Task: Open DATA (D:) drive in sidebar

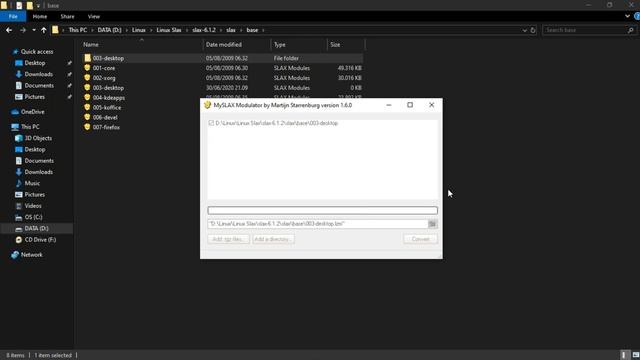Action: click(36, 229)
